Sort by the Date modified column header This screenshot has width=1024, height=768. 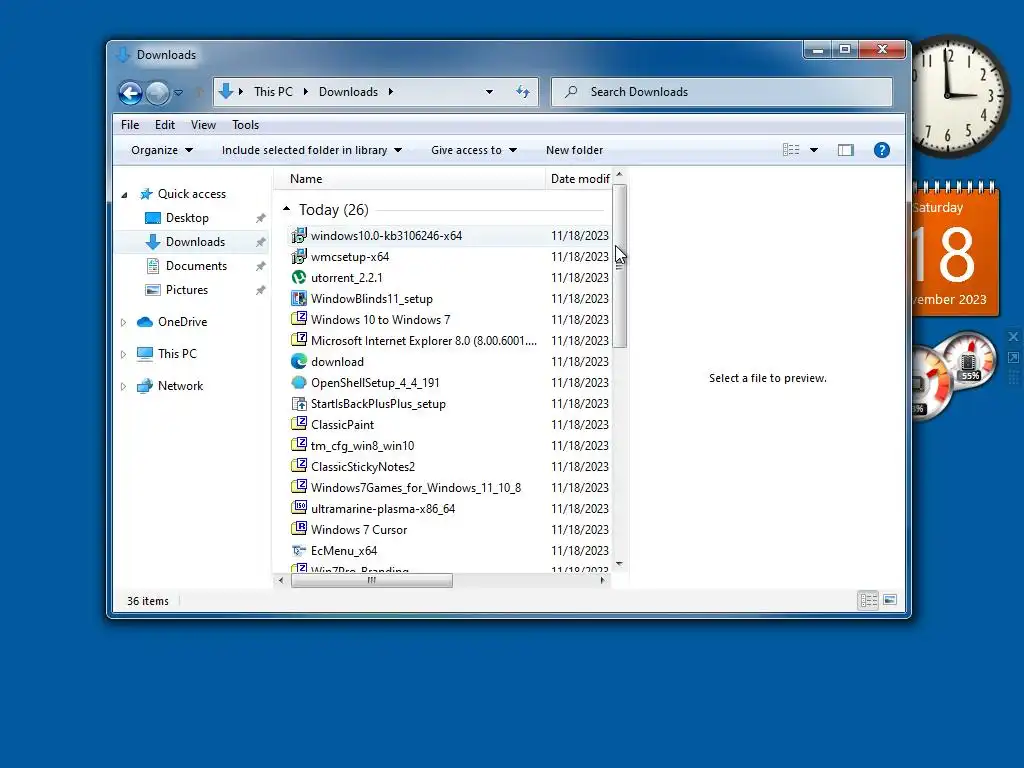pyautogui.click(x=580, y=179)
